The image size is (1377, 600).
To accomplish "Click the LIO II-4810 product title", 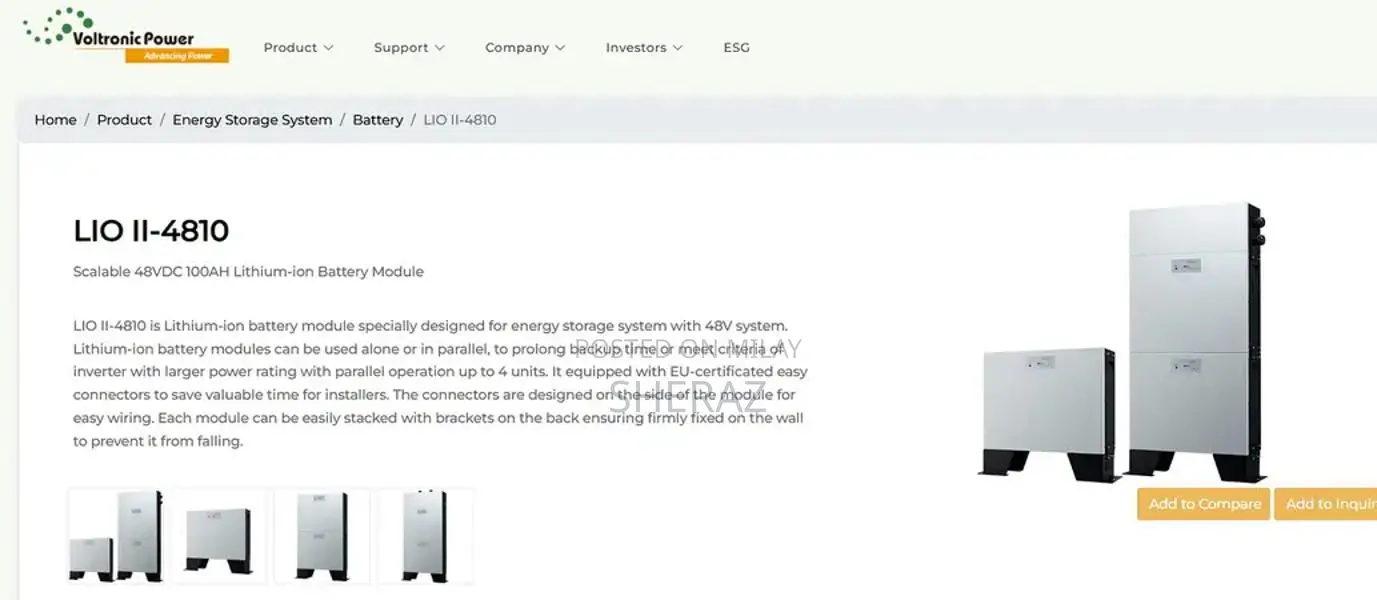I will (x=151, y=230).
